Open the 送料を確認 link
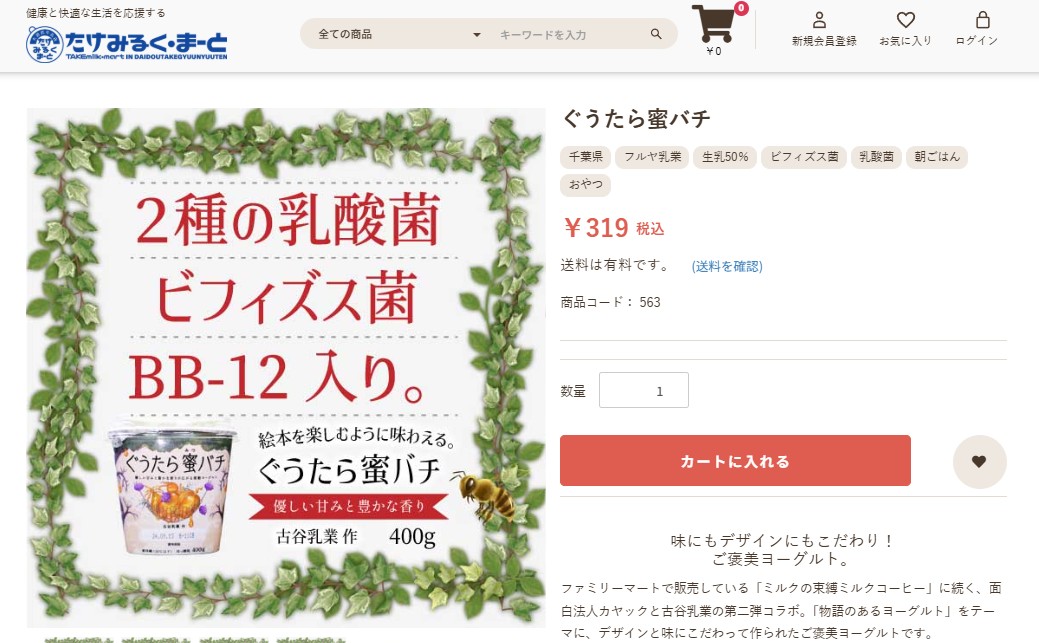Image resolution: width=1039 pixels, height=643 pixels. [x=727, y=266]
